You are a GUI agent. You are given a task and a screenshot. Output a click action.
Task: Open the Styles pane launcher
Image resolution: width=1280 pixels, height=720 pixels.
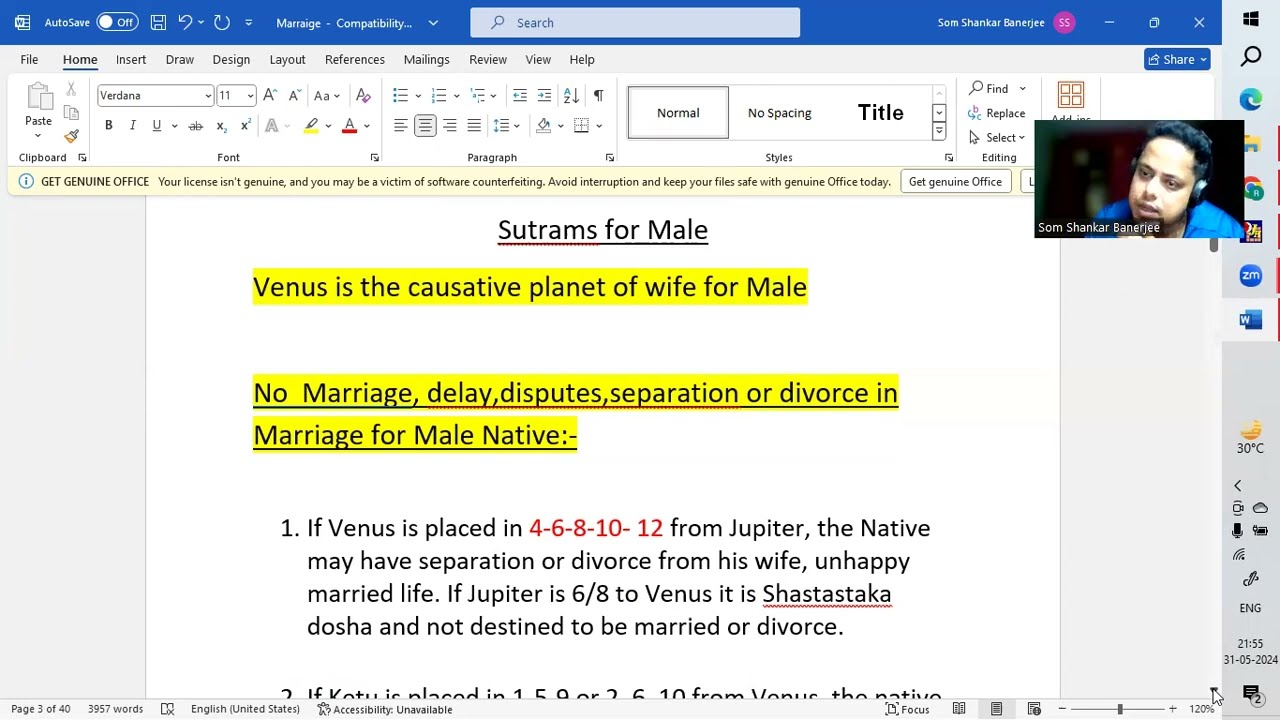coord(949,158)
